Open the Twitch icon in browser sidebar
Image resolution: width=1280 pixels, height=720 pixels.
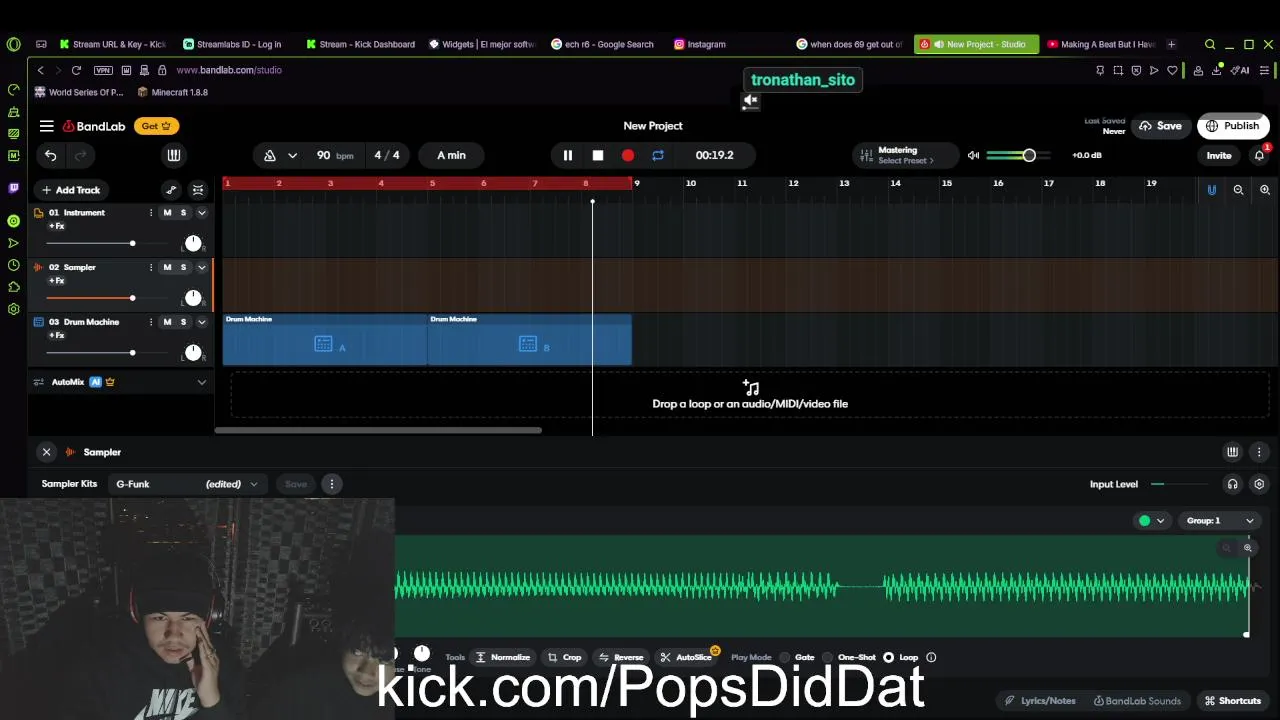13,188
